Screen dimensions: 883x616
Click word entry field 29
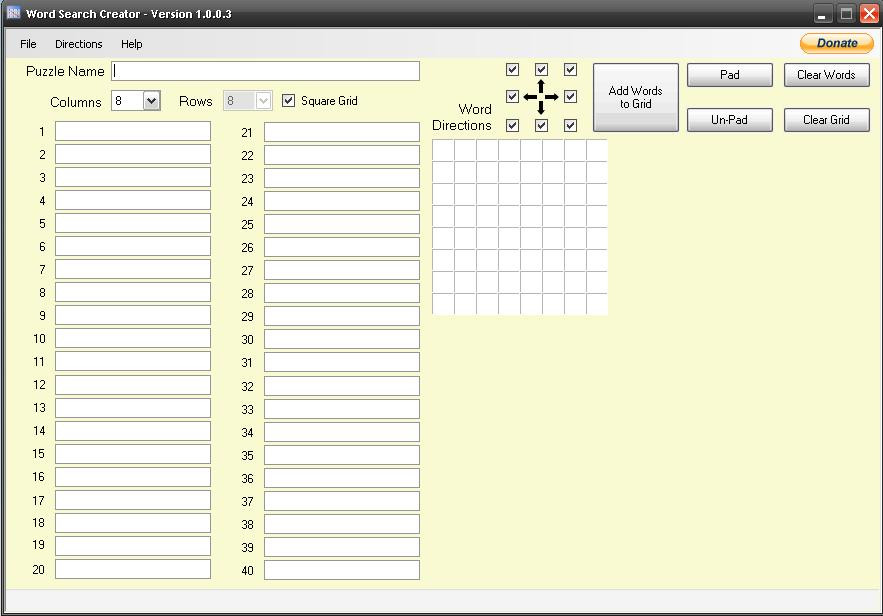click(x=342, y=316)
